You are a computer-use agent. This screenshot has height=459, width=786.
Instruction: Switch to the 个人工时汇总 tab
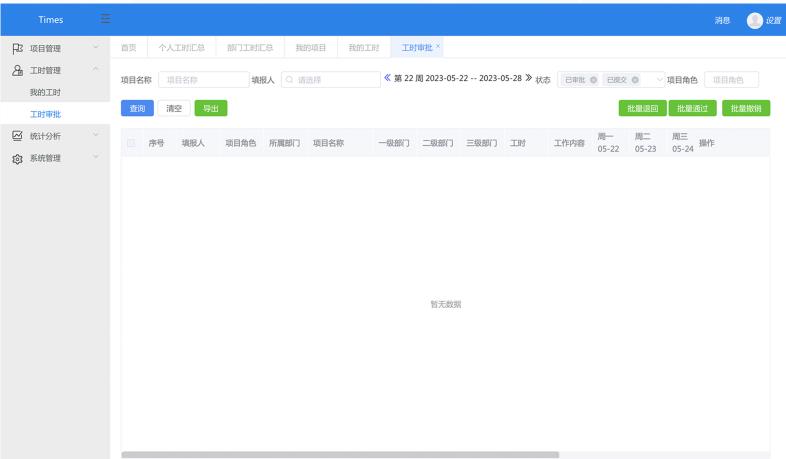(x=181, y=48)
